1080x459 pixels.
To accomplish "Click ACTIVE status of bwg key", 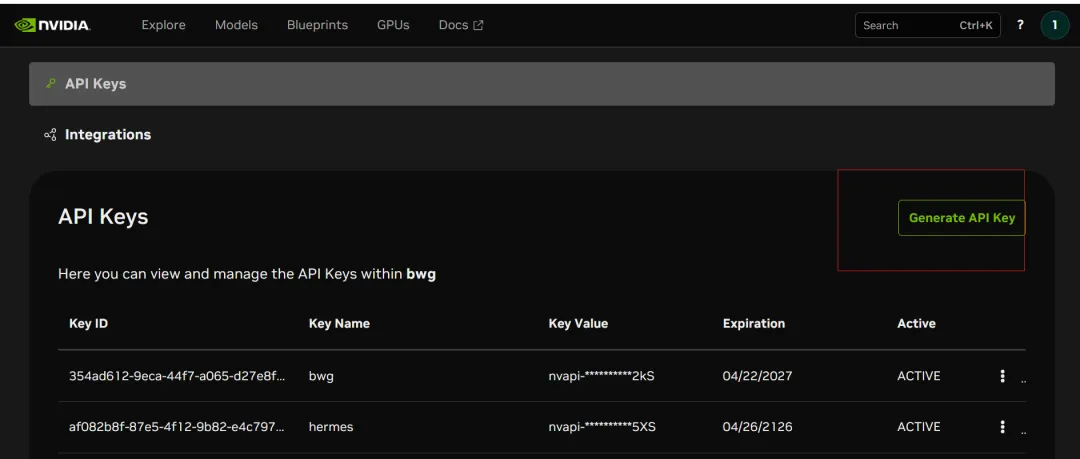I will tap(919, 376).
